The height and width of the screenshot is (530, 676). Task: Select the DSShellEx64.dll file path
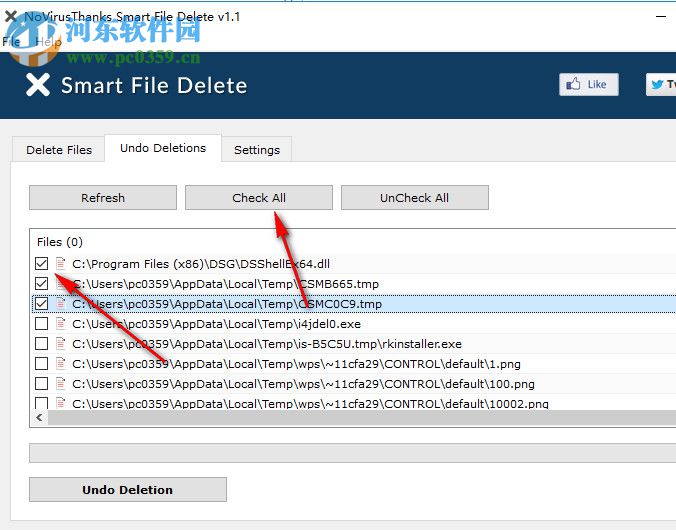201,264
